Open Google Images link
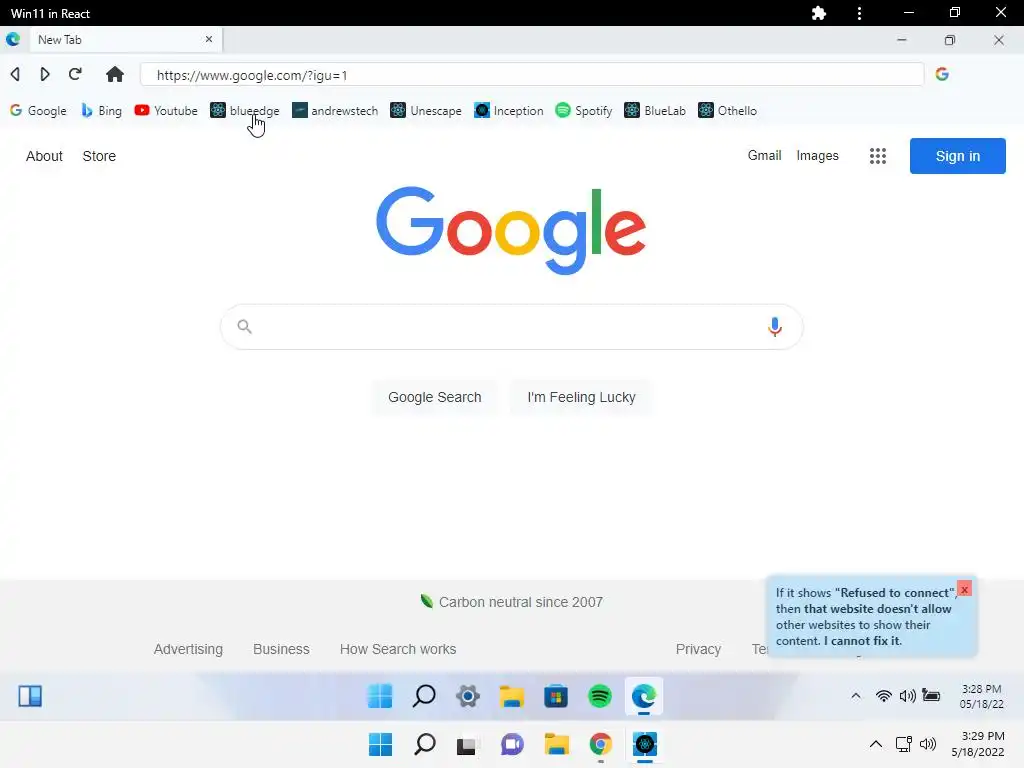The image size is (1024, 768). (817, 155)
